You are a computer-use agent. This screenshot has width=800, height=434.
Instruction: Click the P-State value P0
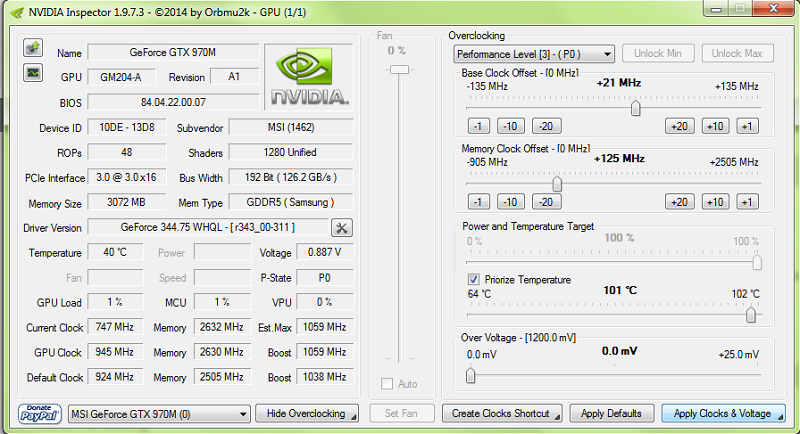click(x=324, y=278)
